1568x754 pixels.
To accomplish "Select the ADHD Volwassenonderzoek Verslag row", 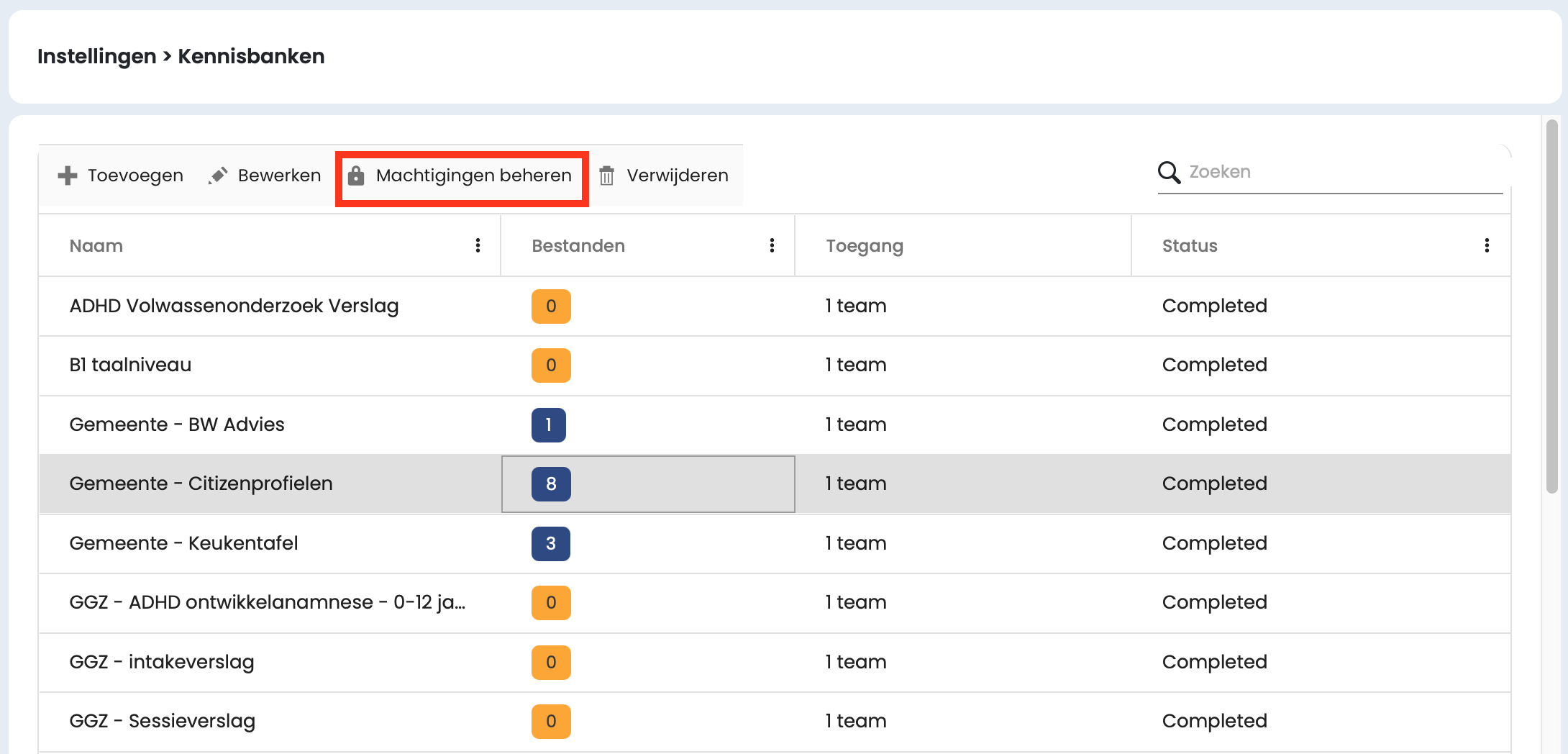I will click(234, 306).
